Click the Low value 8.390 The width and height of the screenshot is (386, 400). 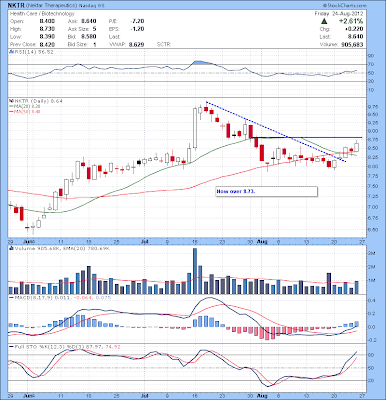pyautogui.click(x=47, y=37)
